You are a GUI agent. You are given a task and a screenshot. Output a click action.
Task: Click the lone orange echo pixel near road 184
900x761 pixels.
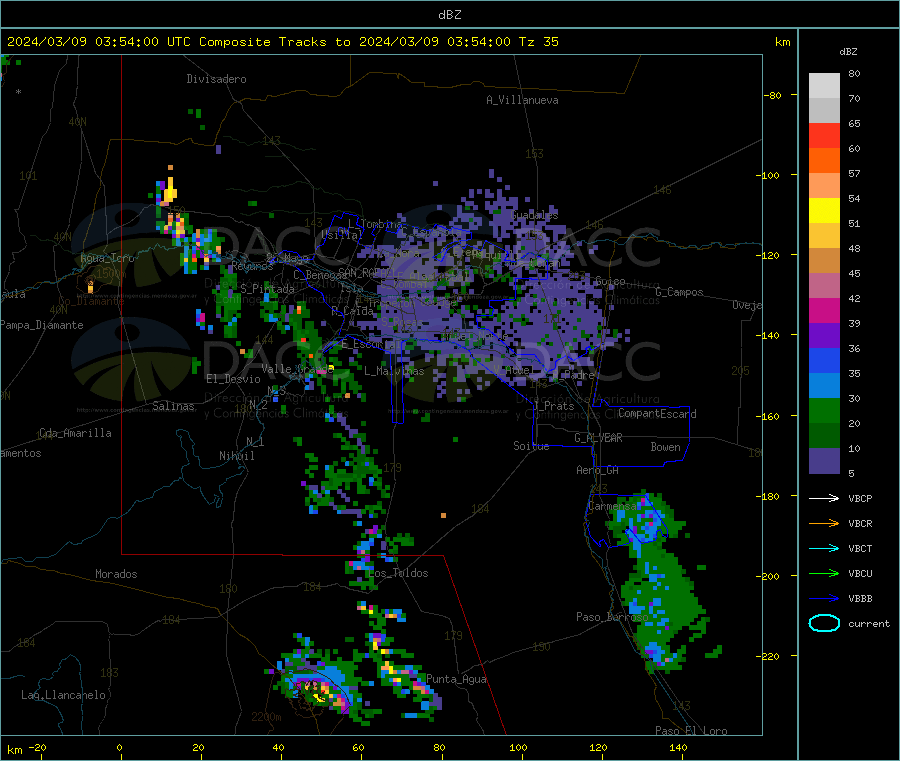[x=443, y=515]
